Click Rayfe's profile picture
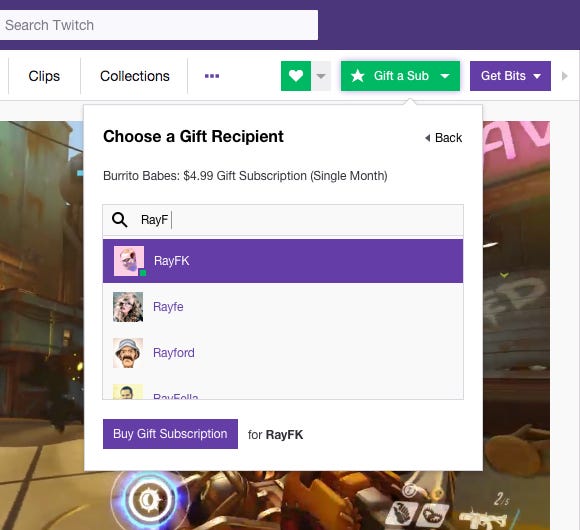This screenshot has width=580, height=530. (128, 307)
